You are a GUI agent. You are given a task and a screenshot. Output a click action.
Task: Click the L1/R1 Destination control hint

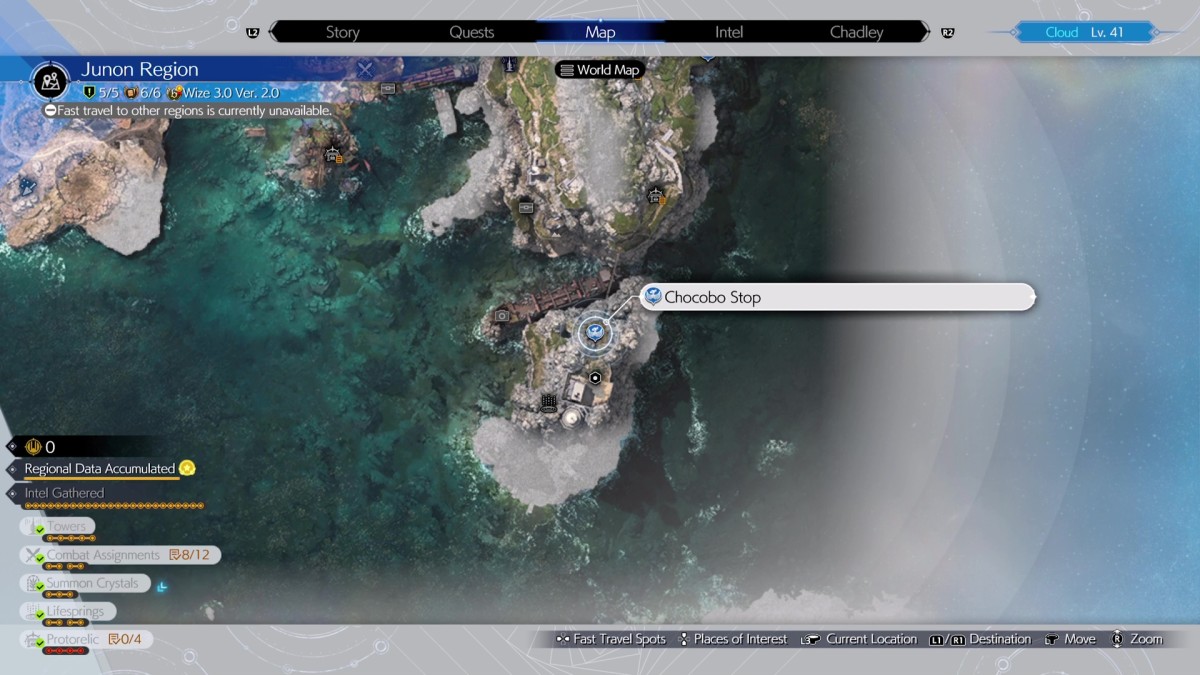(x=980, y=639)
